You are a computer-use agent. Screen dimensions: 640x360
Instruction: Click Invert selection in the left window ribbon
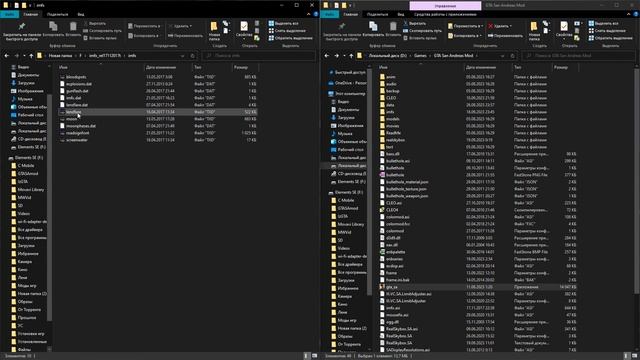(290, 38)
